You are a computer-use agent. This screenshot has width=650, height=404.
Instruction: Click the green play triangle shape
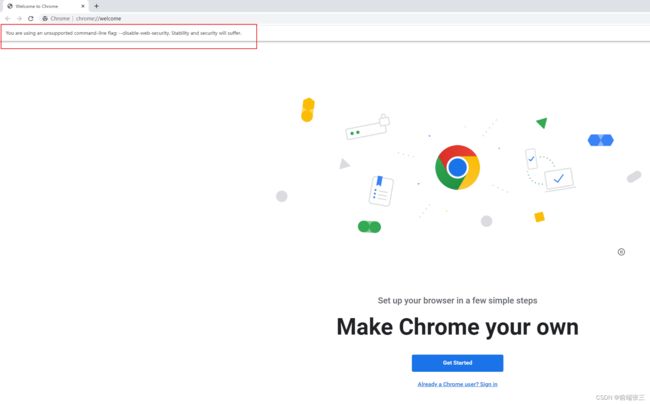[x=542, y=123]
